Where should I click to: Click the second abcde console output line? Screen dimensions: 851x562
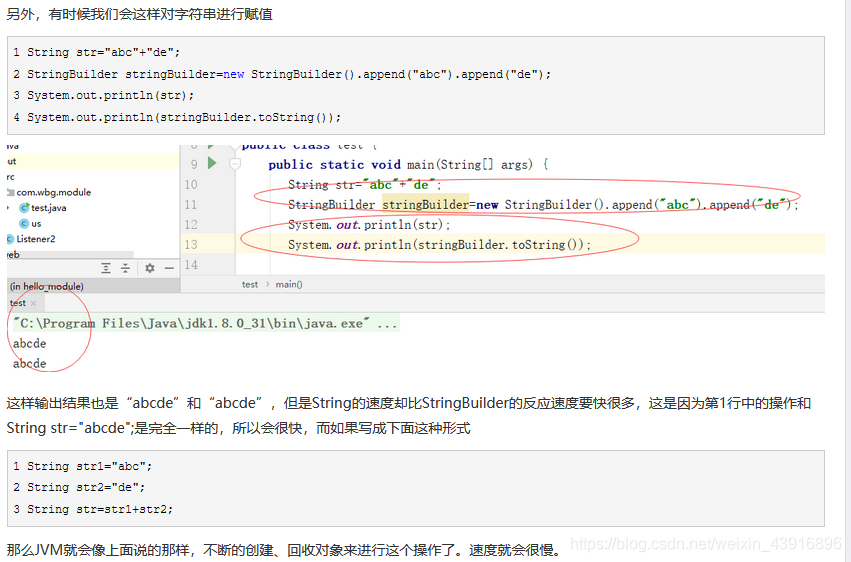tap(30, 363)
